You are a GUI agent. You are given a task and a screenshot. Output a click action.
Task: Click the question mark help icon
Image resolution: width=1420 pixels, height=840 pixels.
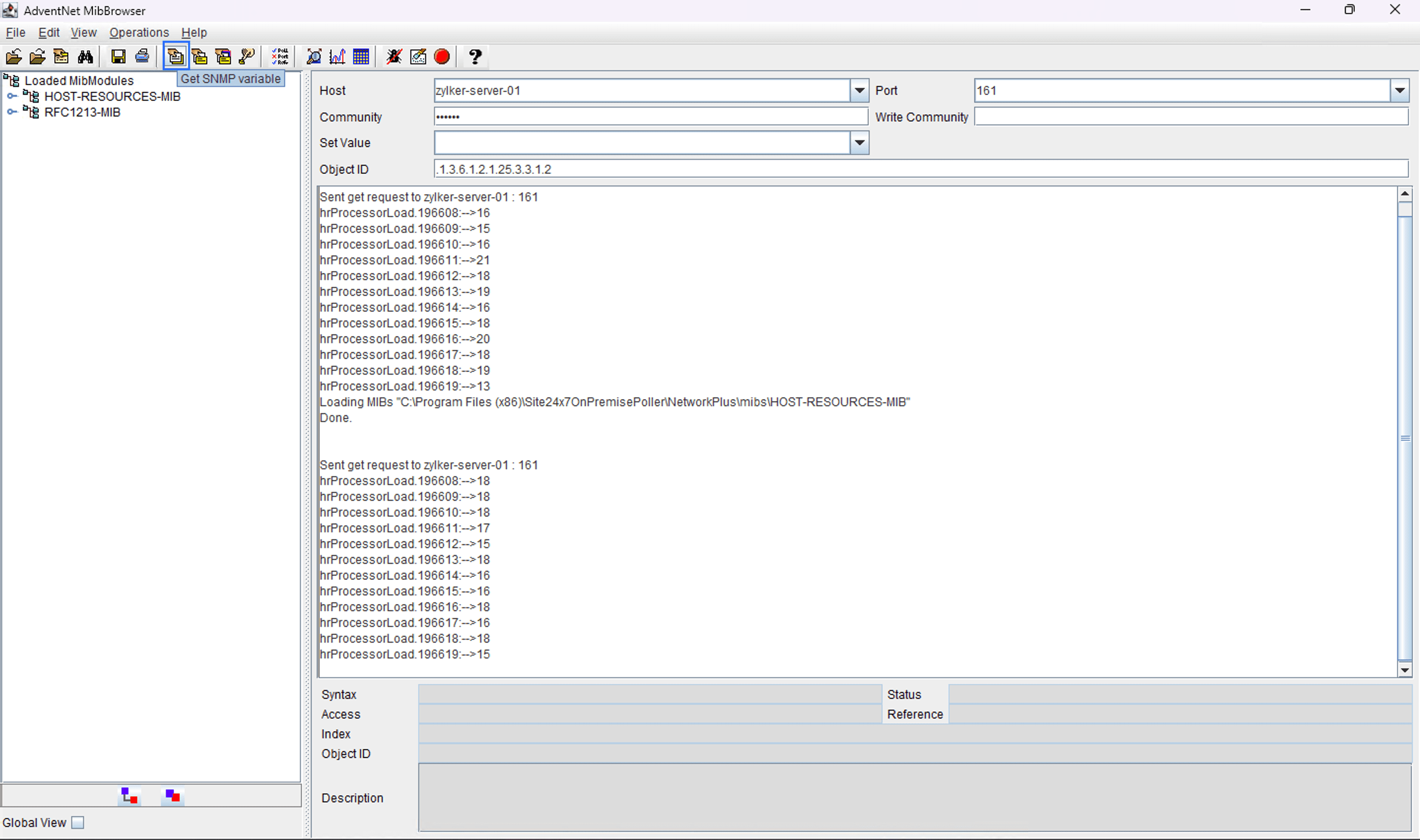[475, 57]
